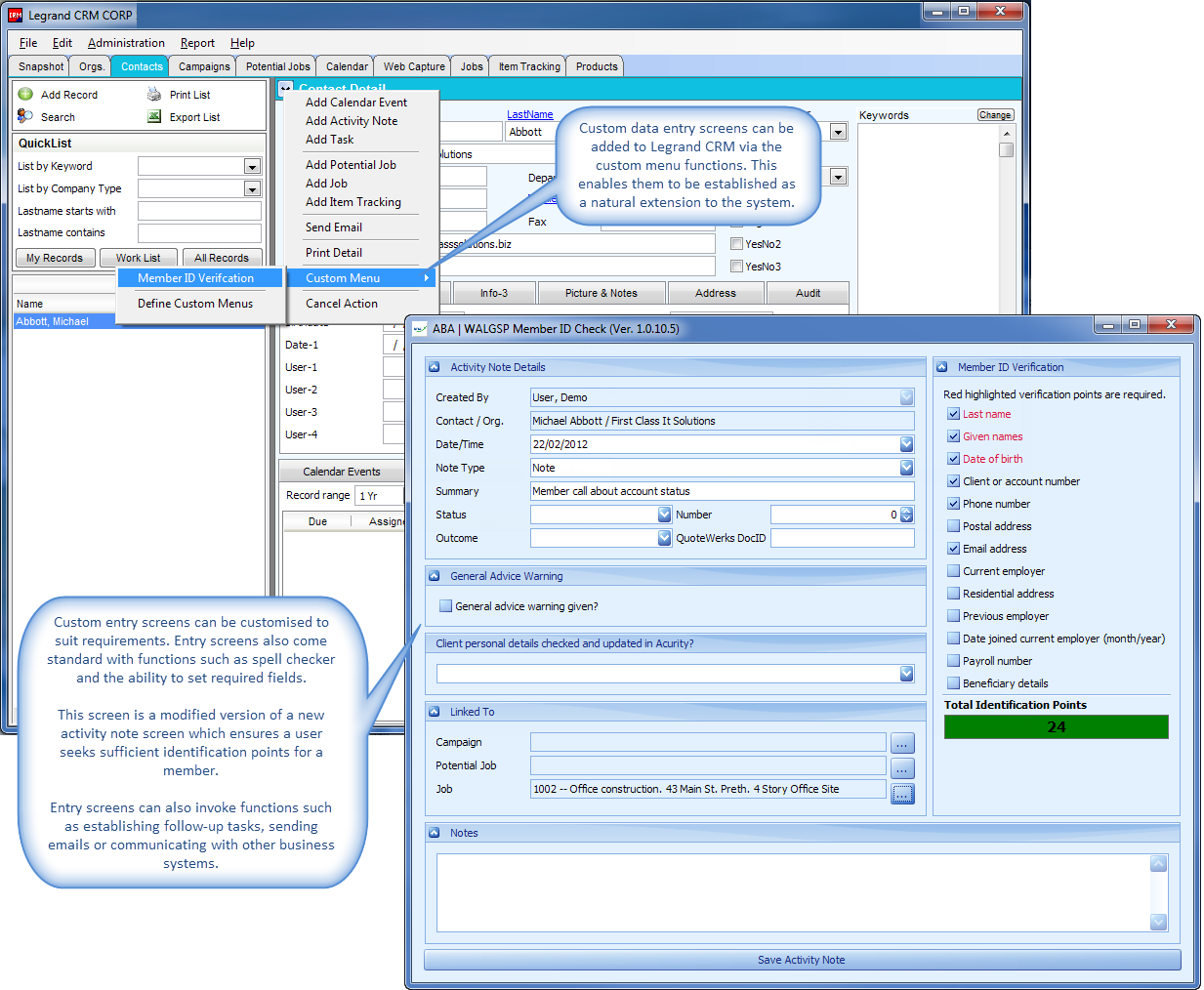Switch to the Campaigns tab

coord(204,66)
